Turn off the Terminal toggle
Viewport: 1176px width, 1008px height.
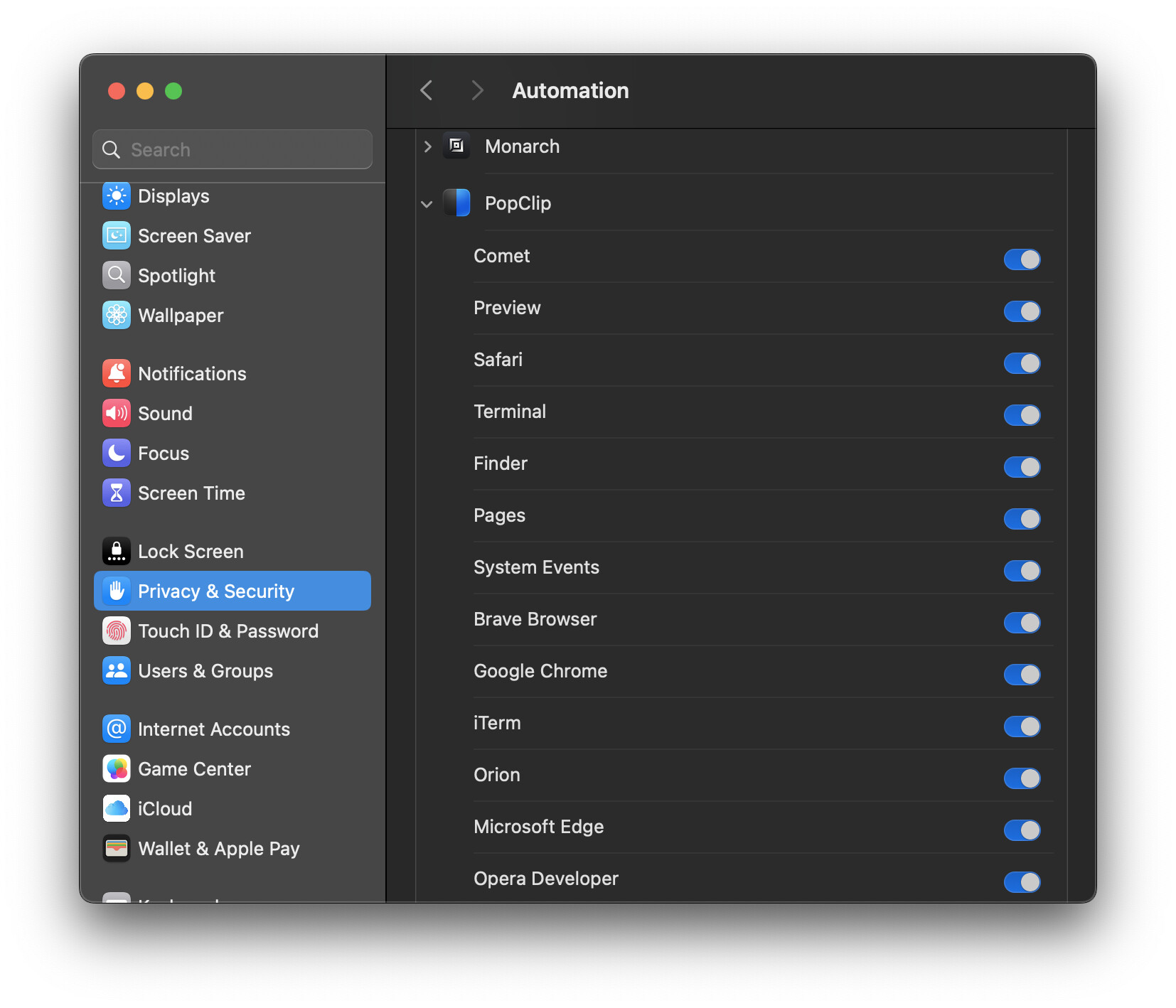tap(1022, 415)
